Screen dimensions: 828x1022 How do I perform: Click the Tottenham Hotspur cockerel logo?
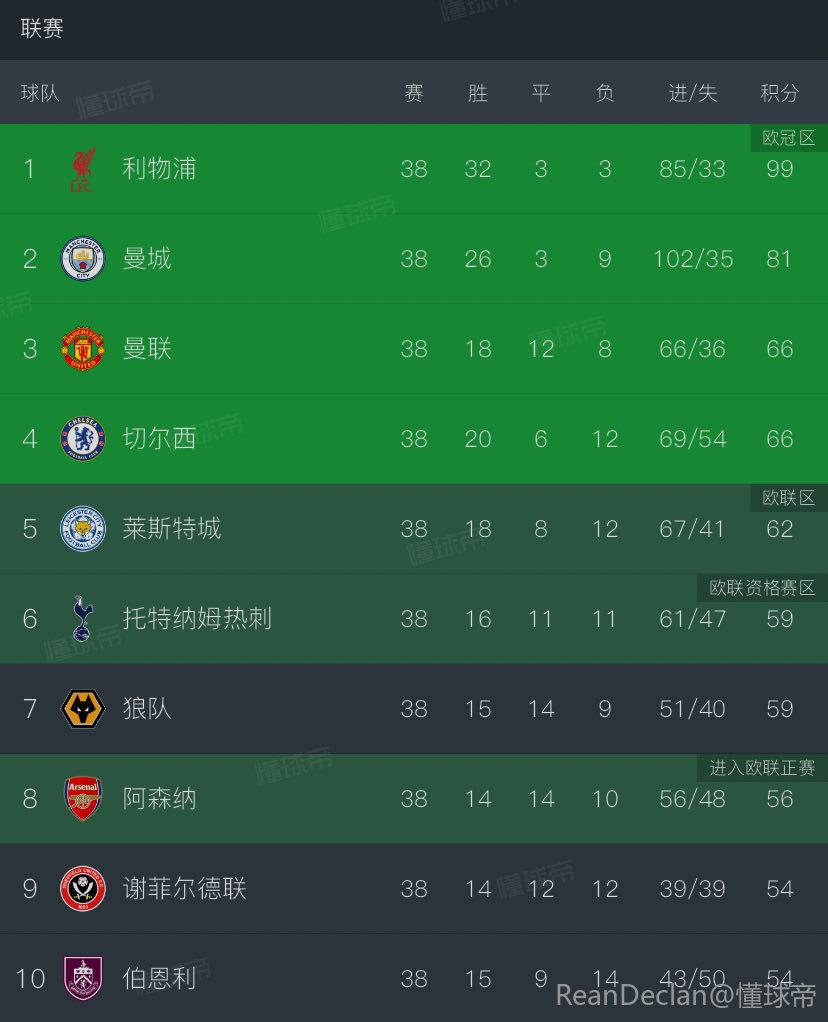pos(83,618)
